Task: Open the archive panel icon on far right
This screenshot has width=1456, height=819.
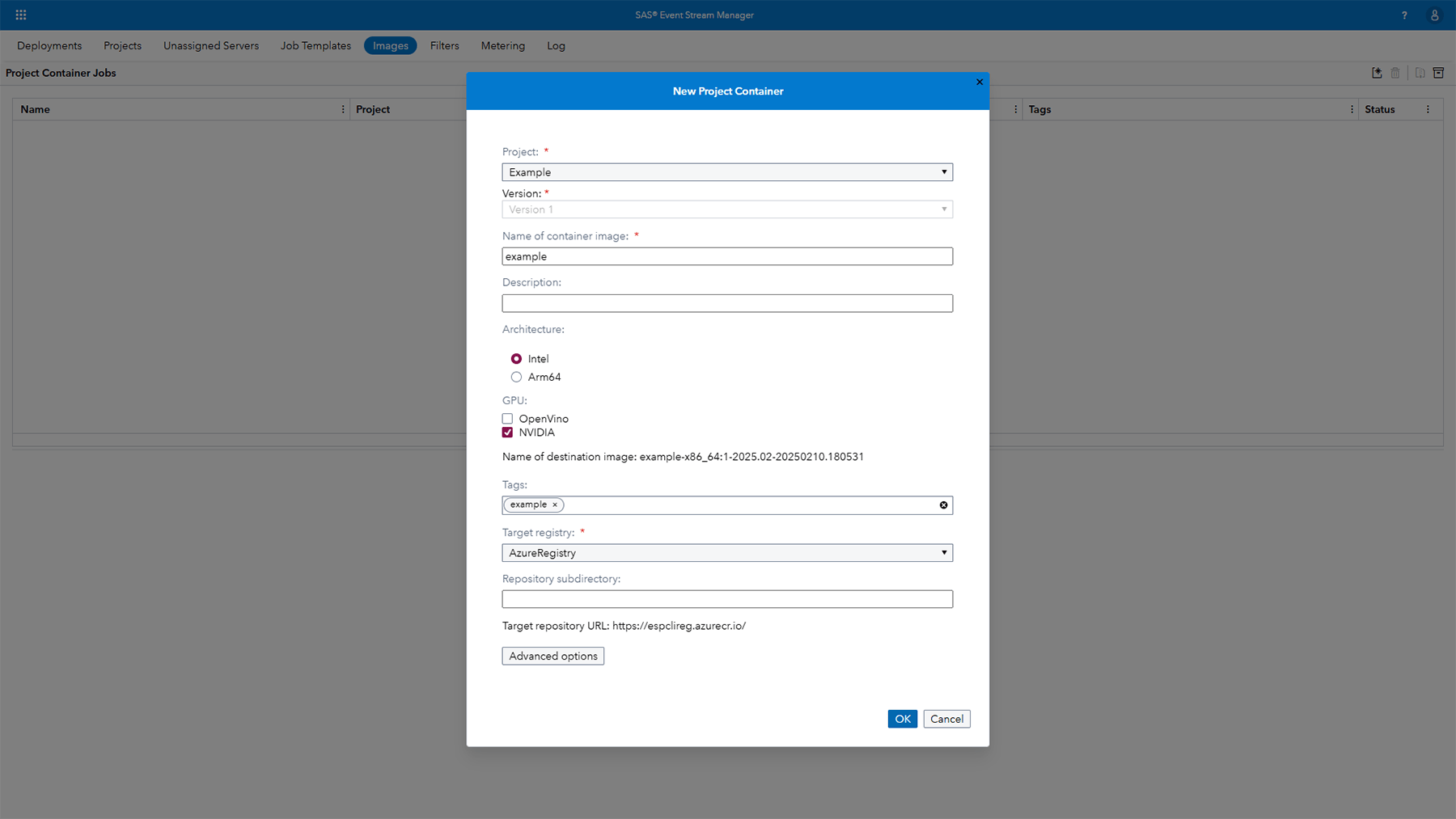Action: point(1438,73)
